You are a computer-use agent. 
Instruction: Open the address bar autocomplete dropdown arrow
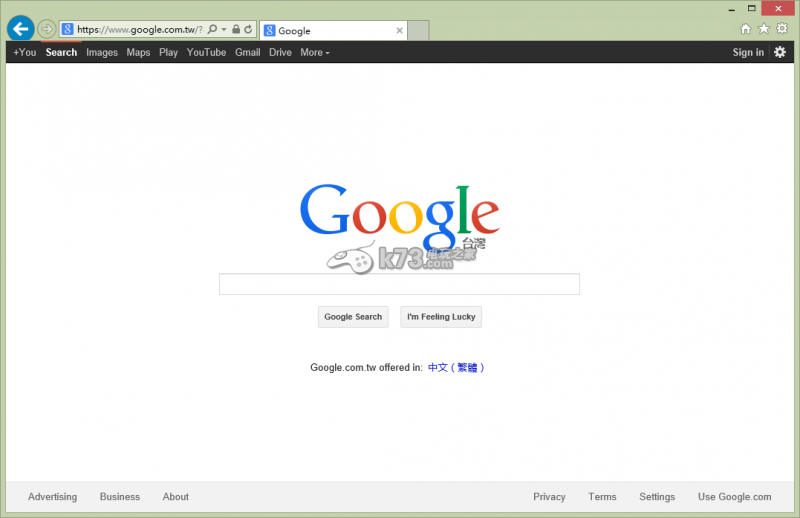coord(224,30)
